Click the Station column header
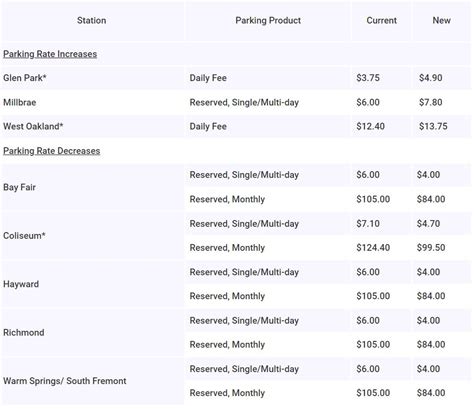Screen dimensions: 474x409 (x=92, y=21)
